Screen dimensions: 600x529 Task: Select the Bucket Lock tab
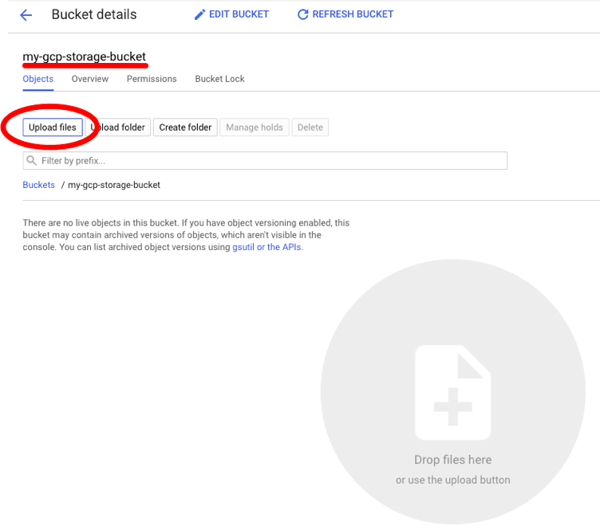click(219, 79)
